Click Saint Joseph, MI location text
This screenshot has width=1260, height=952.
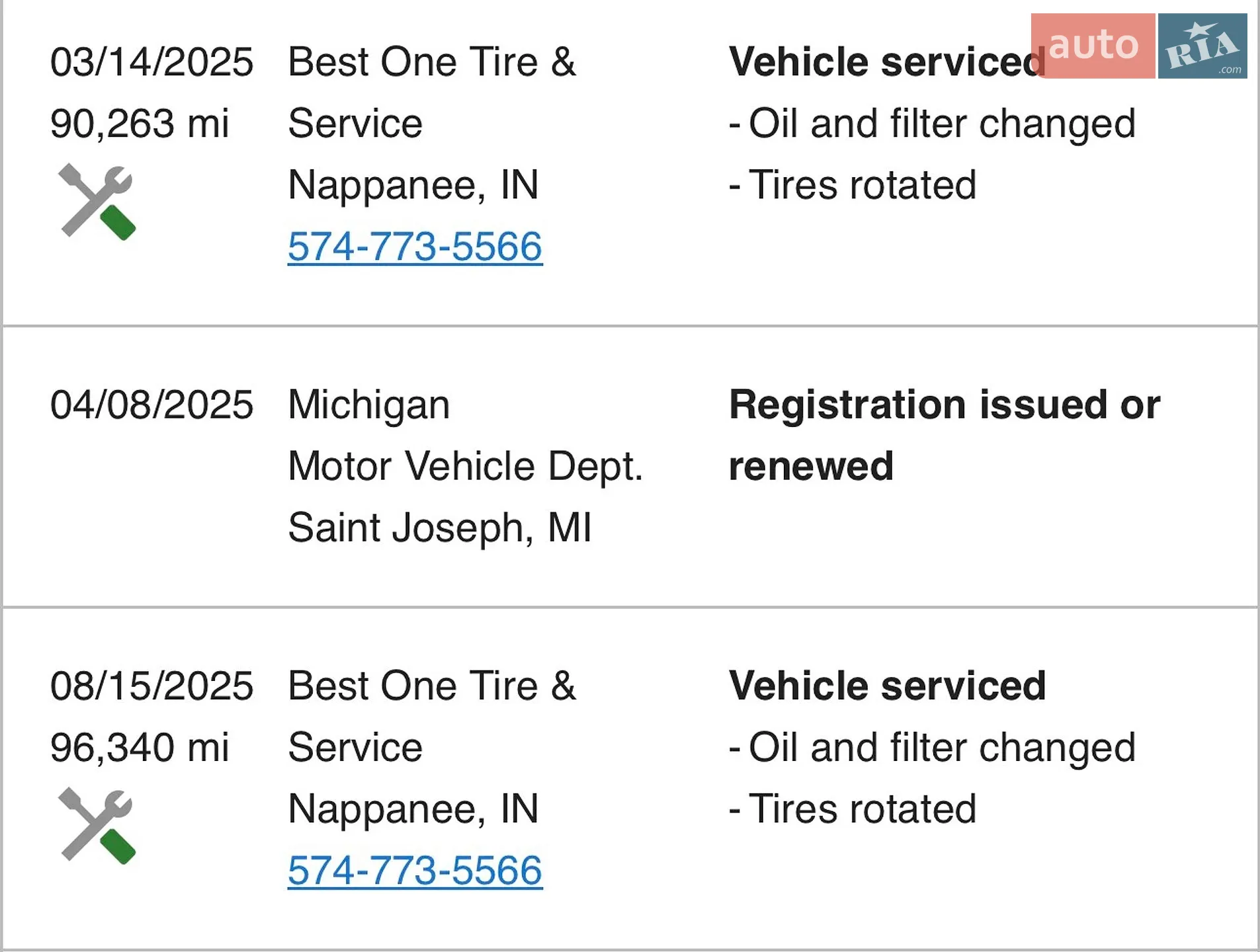pyautogui.click(x=440, y=528)
